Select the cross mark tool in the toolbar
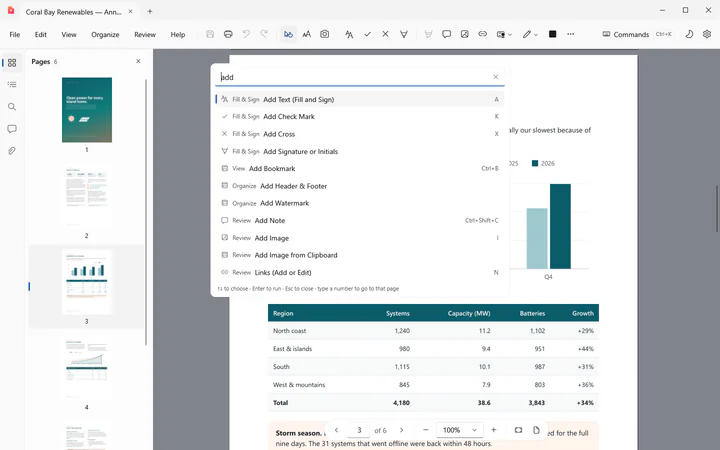Viewport: 720px width, 450px height. pyautogui.click(x=385, y=34)
